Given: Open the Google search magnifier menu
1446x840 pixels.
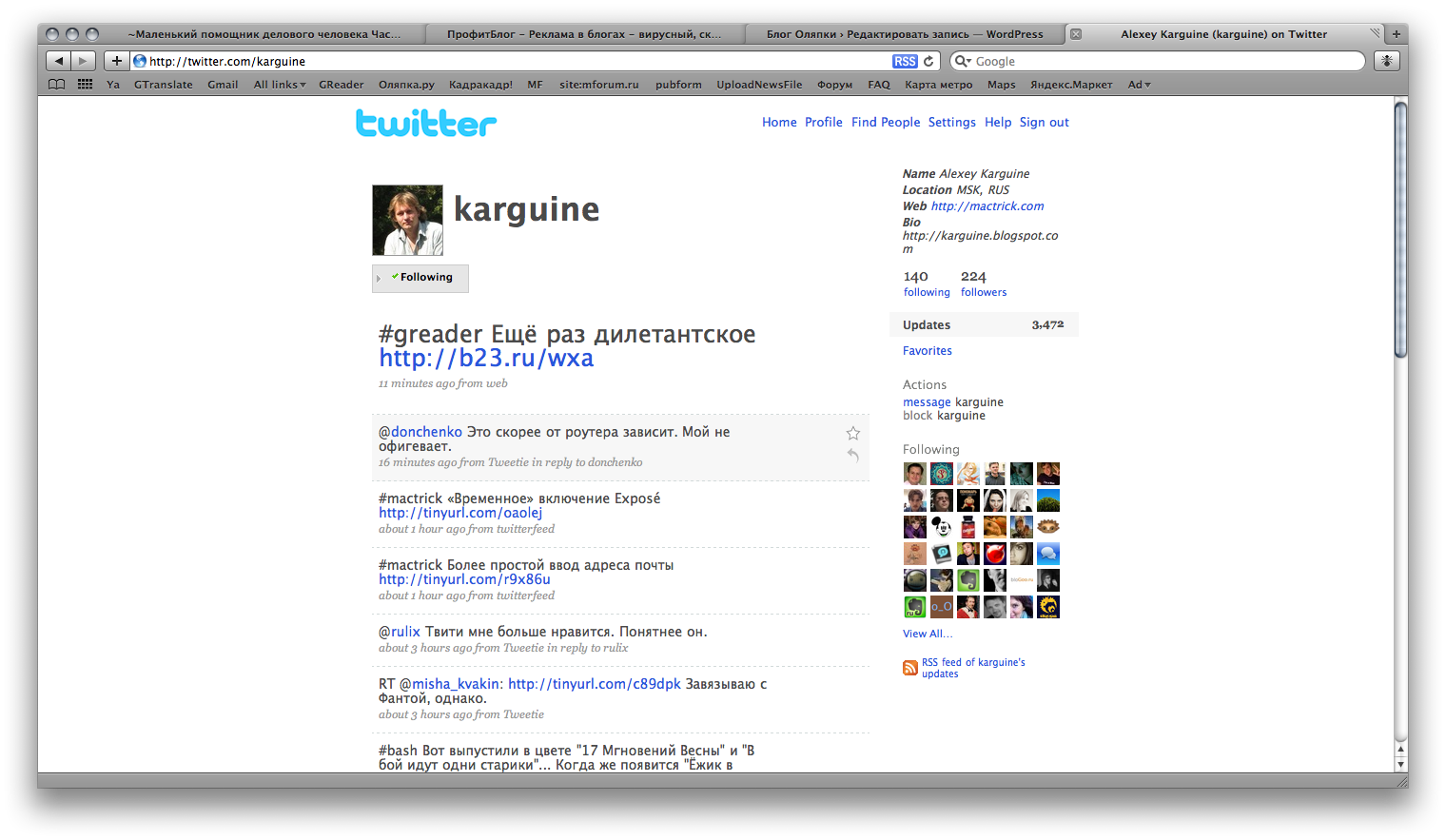Looking at the screenshot, I should point(963,61).
